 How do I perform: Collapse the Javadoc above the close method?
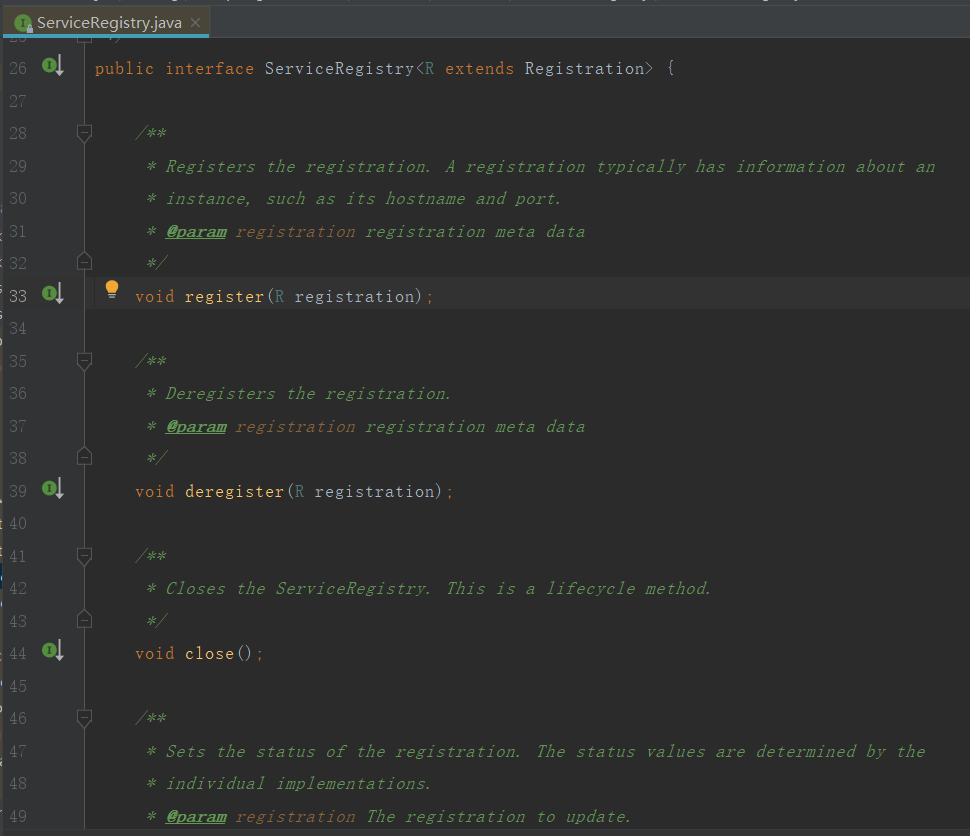tap(84, 555)
